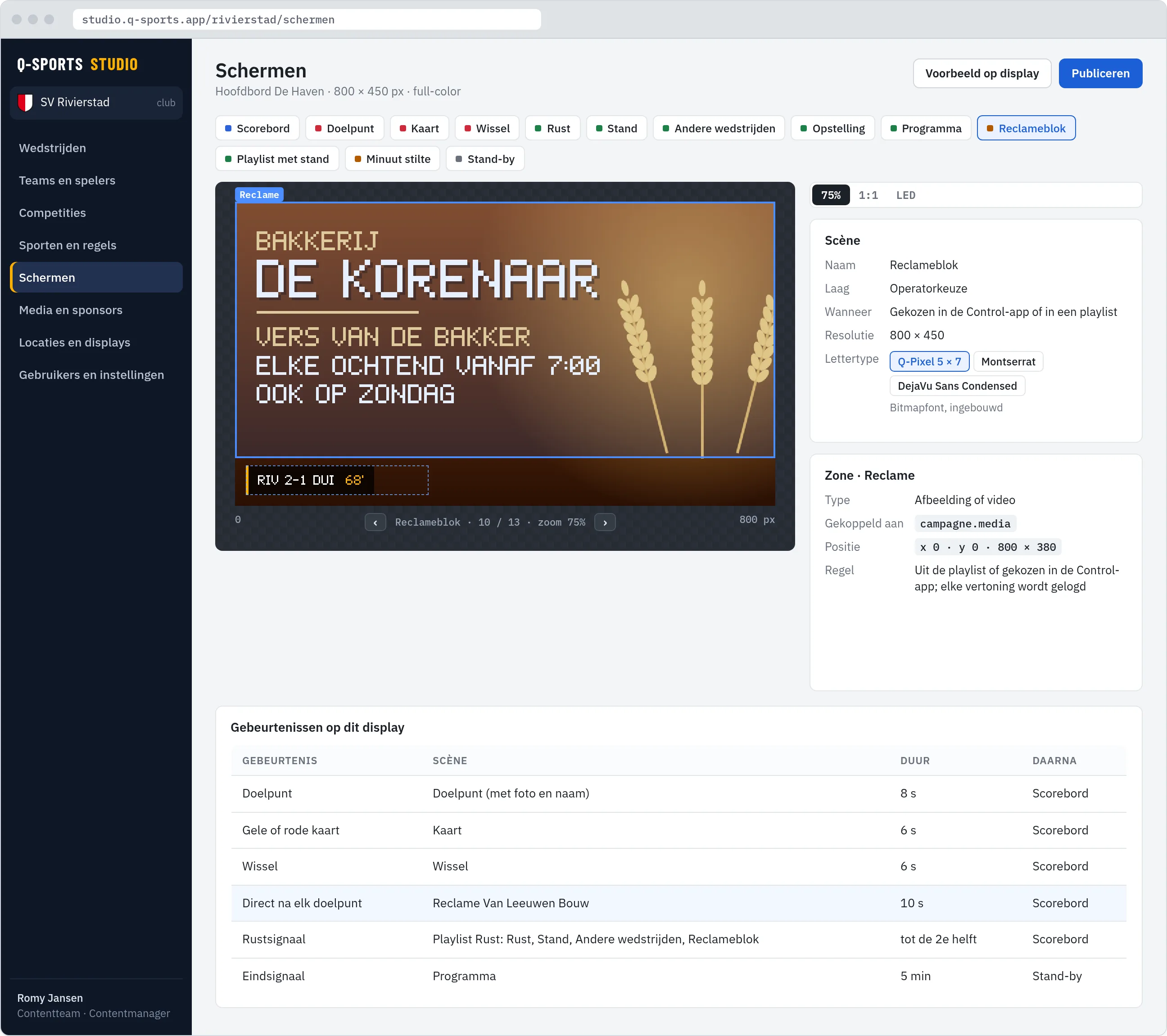Select the Kaart scene chip
Viewport: 1167px width, 1036px height.
tap(419, 128)
